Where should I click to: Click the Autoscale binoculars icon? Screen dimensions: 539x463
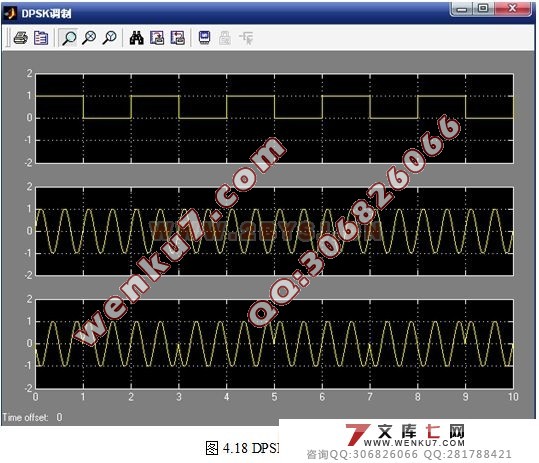[x=136, y=38]
